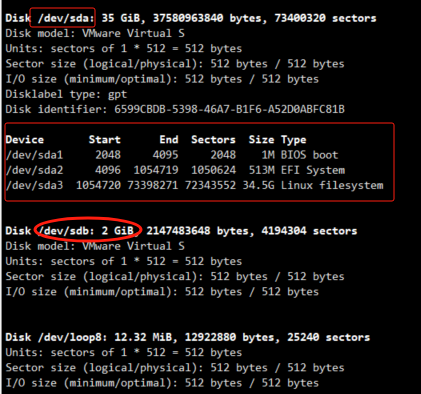This screenshot has width=421, height=394.
Task: Click sectors value 72343552
Action: click(x=210, y=185)
